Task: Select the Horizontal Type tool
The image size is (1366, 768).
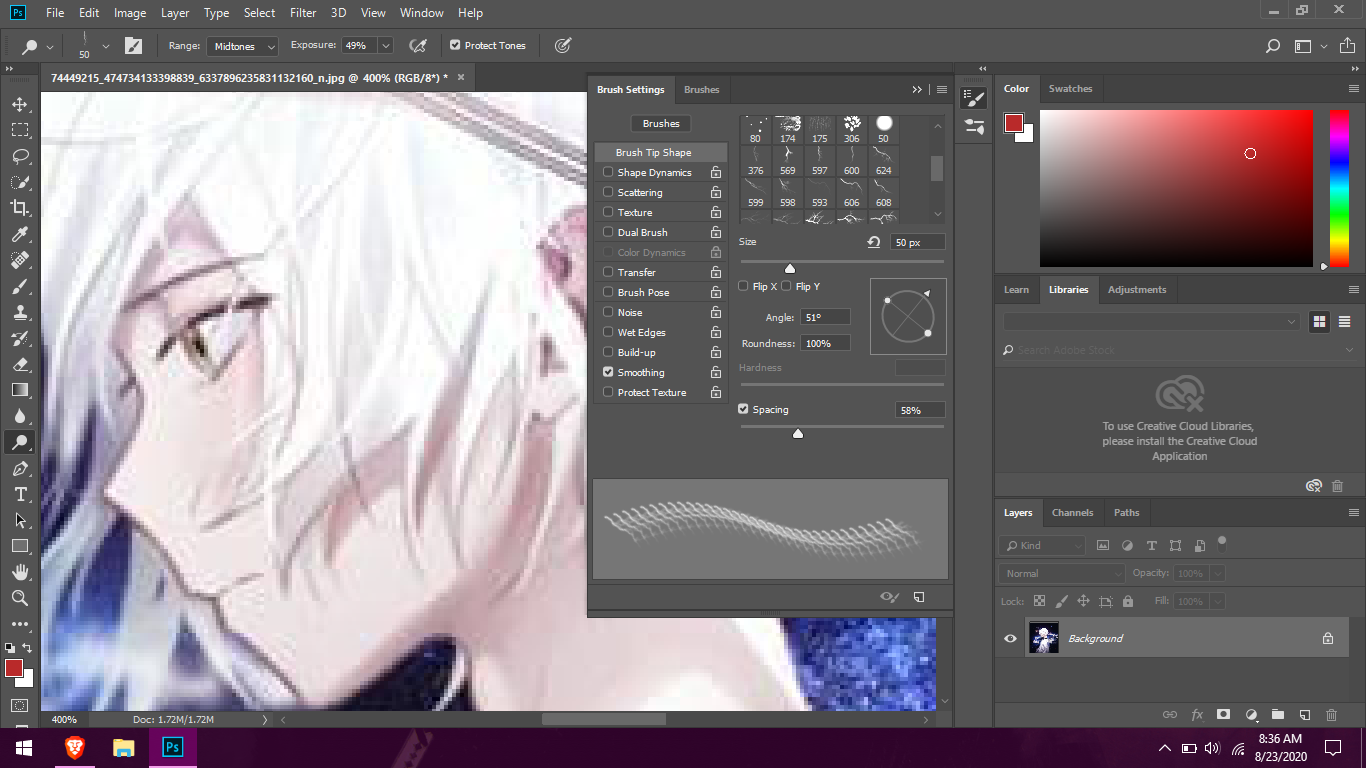Action: 19,494
